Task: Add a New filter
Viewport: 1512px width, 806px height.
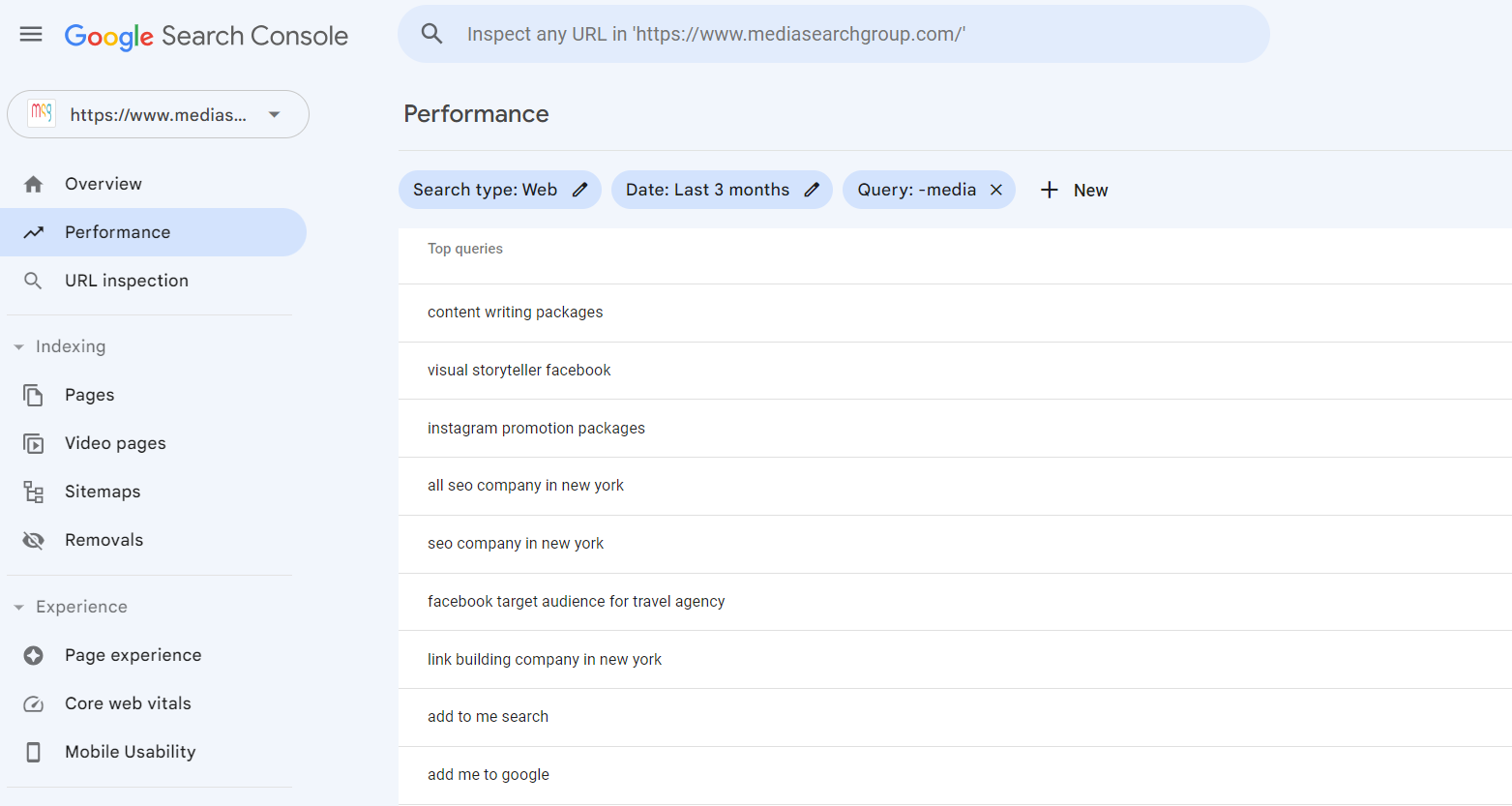Action: pos(1074,191)
